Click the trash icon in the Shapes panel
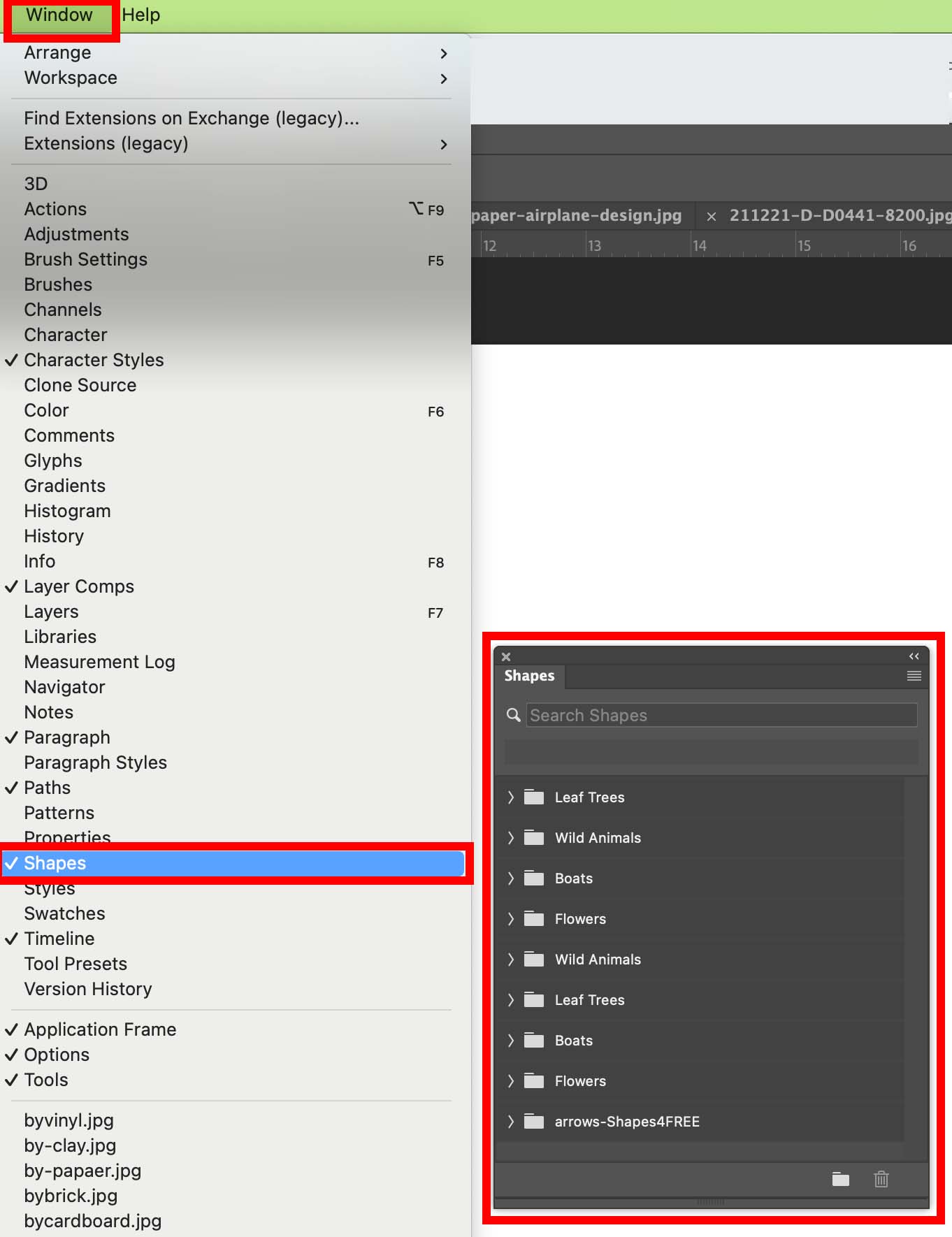 coord(881,1179)
